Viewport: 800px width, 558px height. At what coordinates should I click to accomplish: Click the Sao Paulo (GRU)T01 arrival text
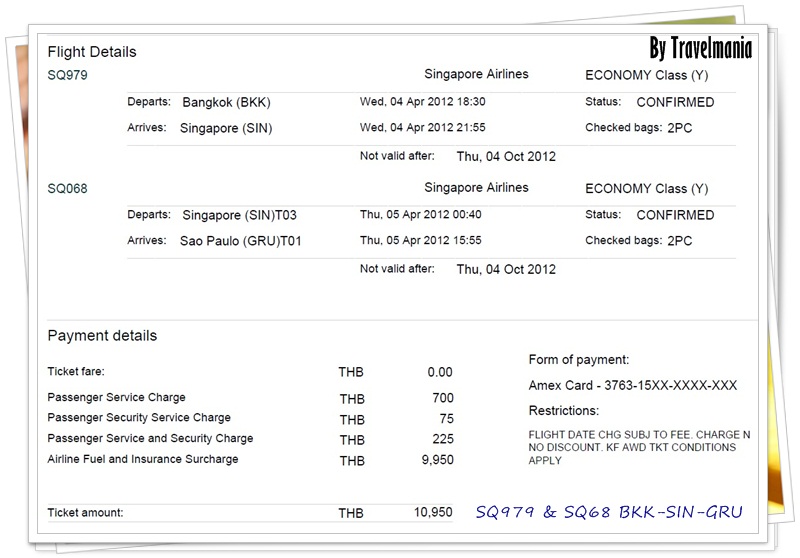pyautogui.click(x=240, y=241)
